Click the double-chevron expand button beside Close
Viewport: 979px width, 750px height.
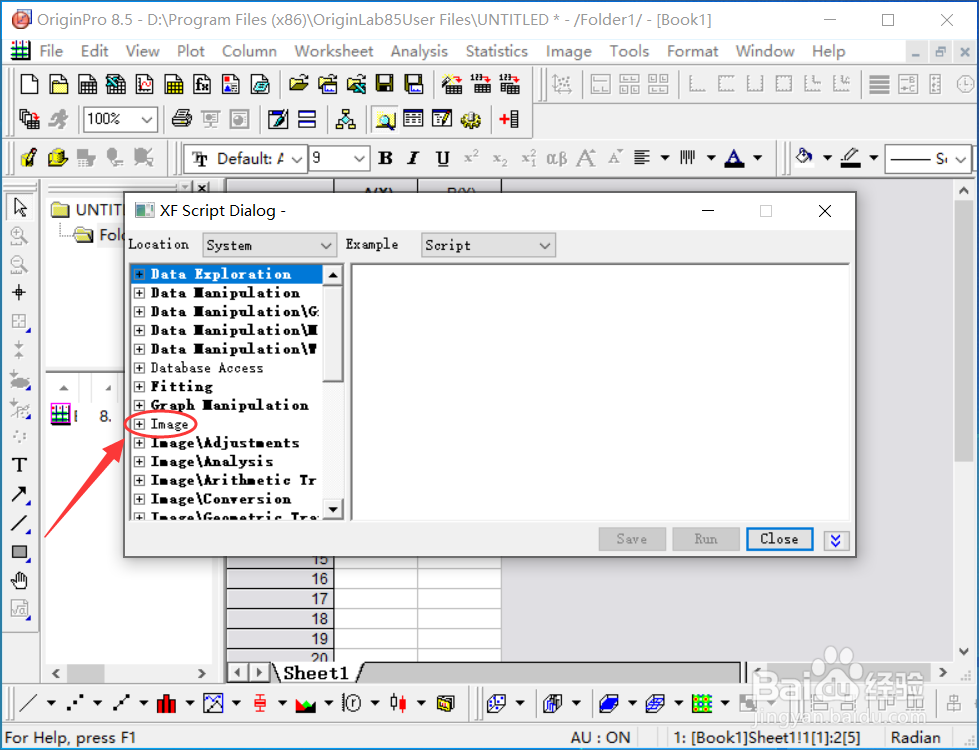tap(836, 540)
